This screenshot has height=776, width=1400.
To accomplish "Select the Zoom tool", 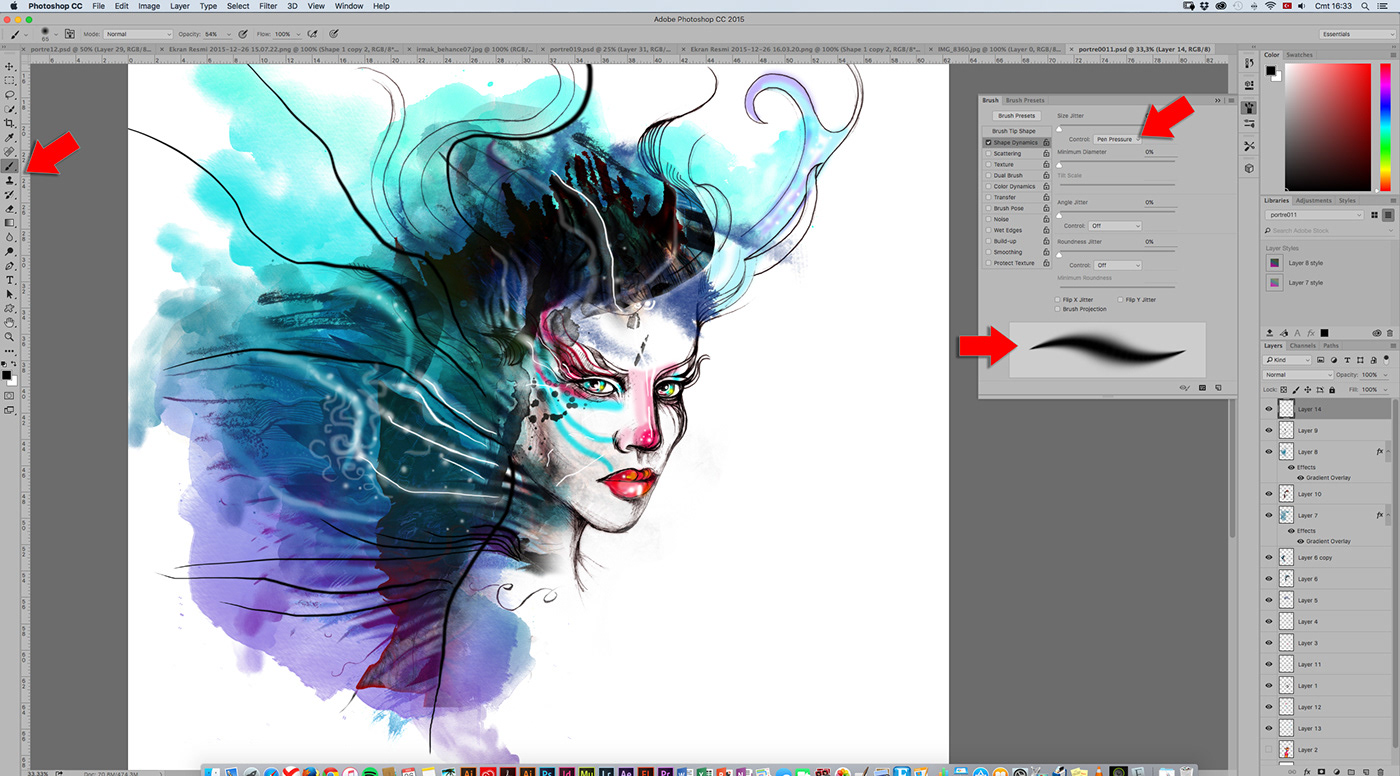I will [10, 337].
